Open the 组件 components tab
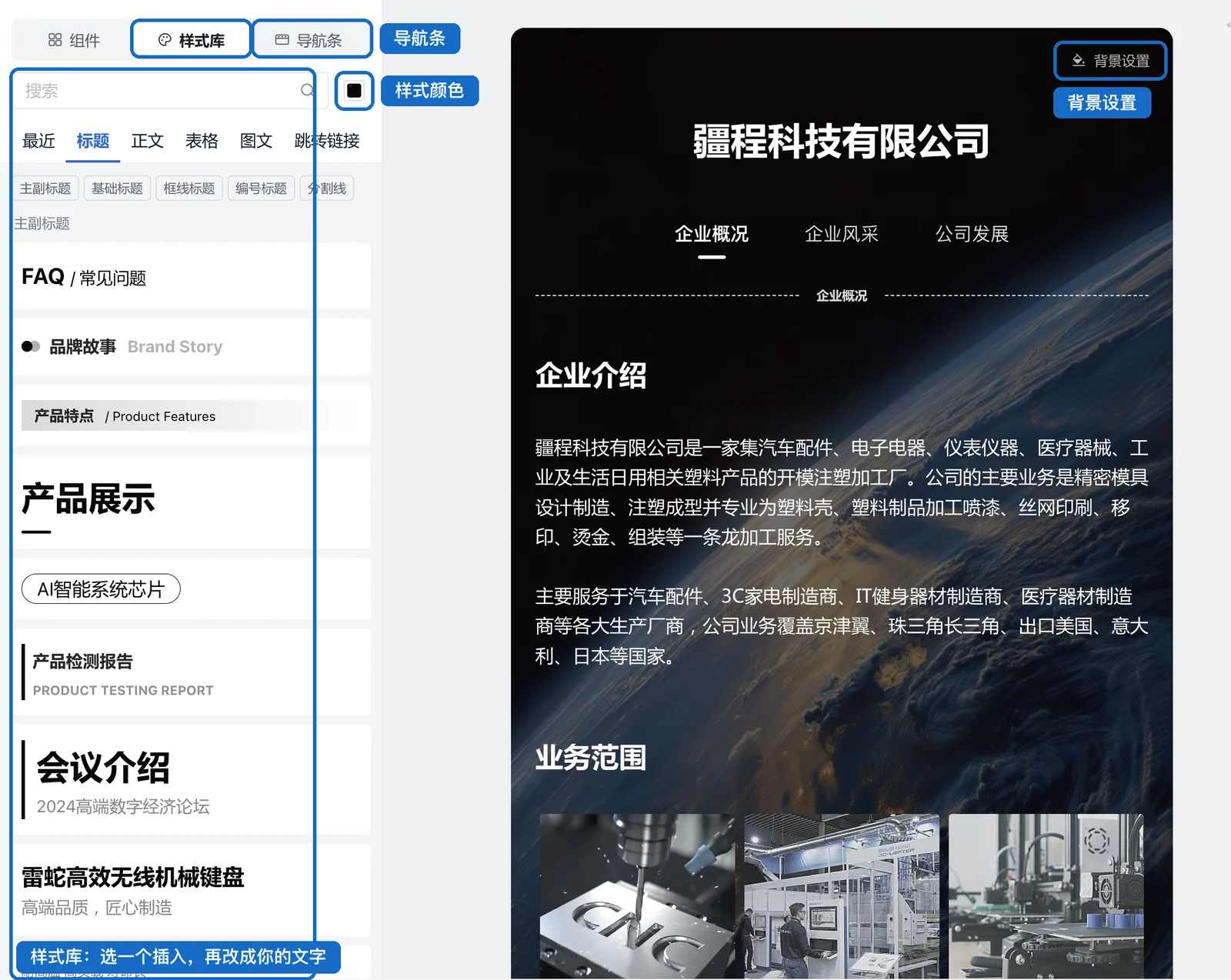The width and height of the screenshot is (1231, 980). coord(74,40)
